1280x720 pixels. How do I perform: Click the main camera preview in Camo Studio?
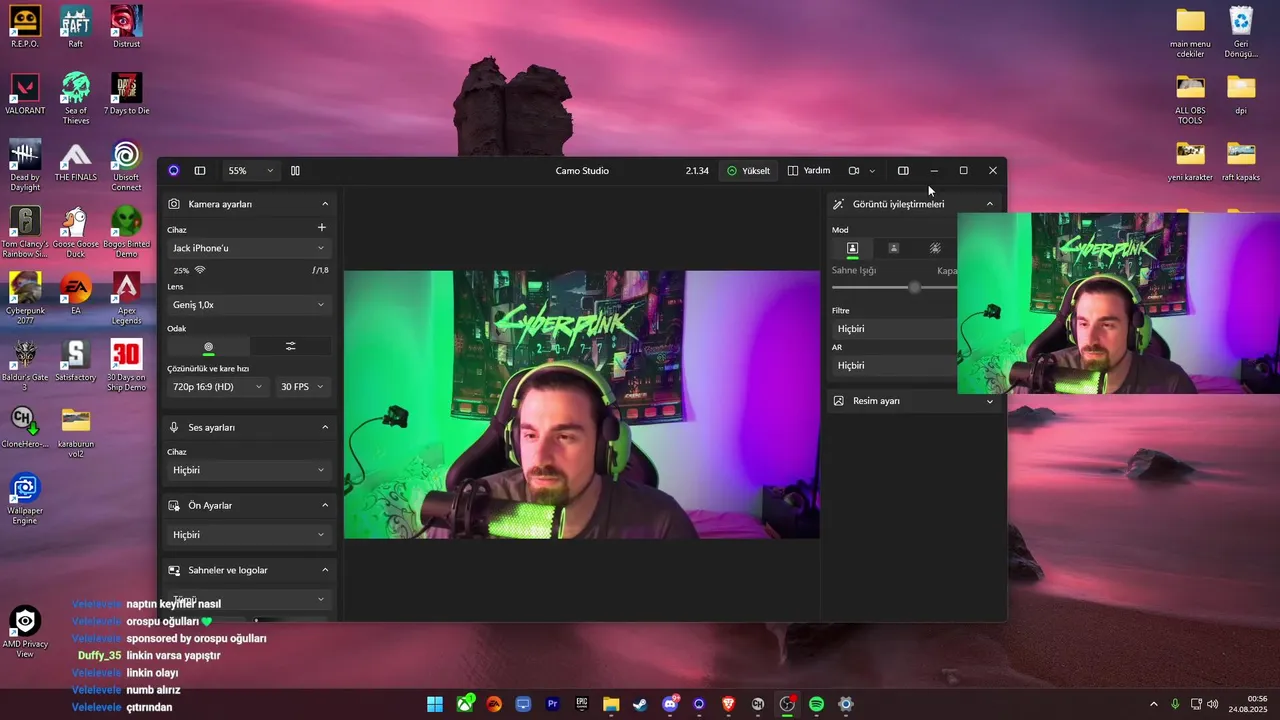581,404
